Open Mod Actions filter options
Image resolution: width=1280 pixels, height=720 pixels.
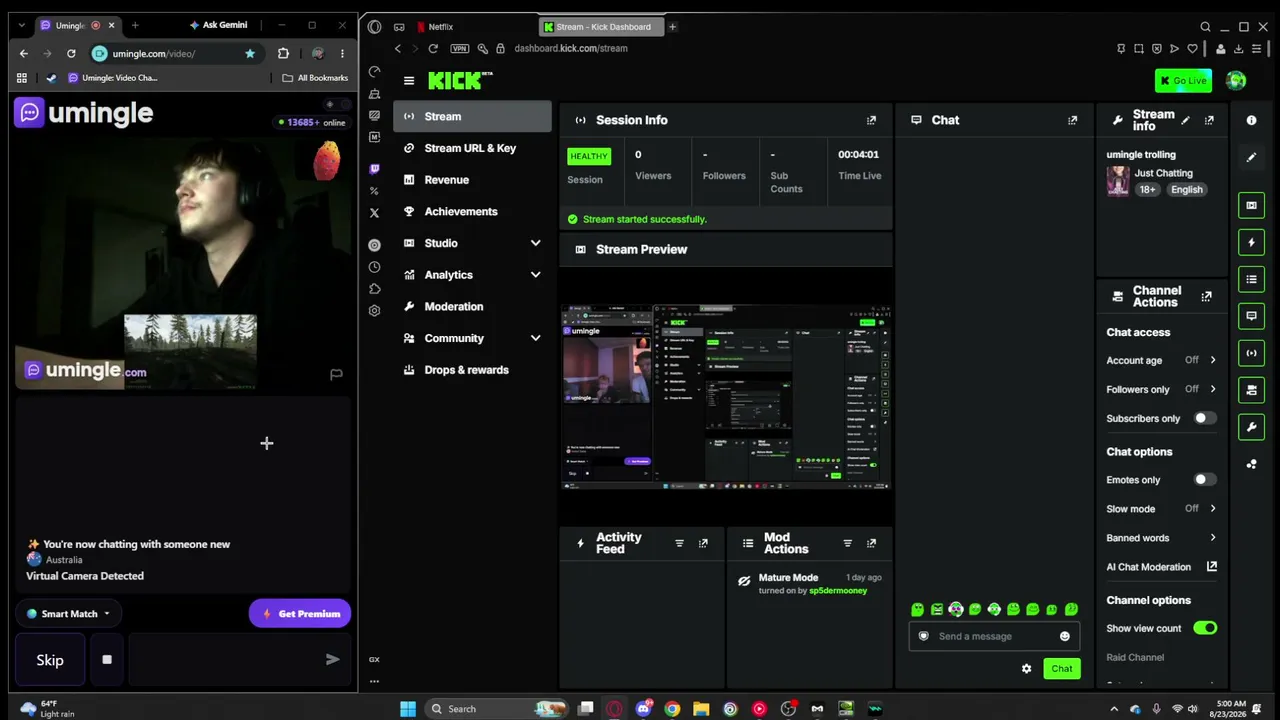pos(847,543)
